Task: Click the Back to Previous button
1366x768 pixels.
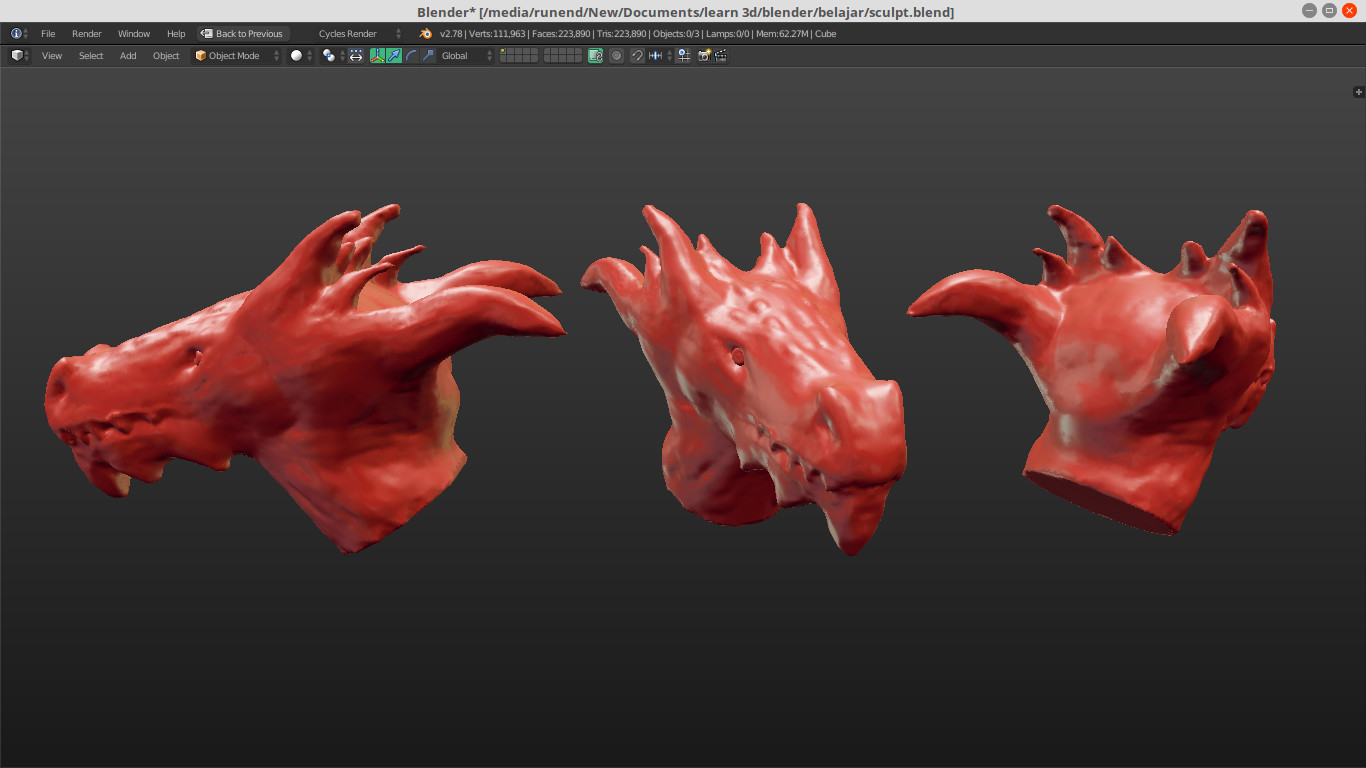Action: coord(242,33)
